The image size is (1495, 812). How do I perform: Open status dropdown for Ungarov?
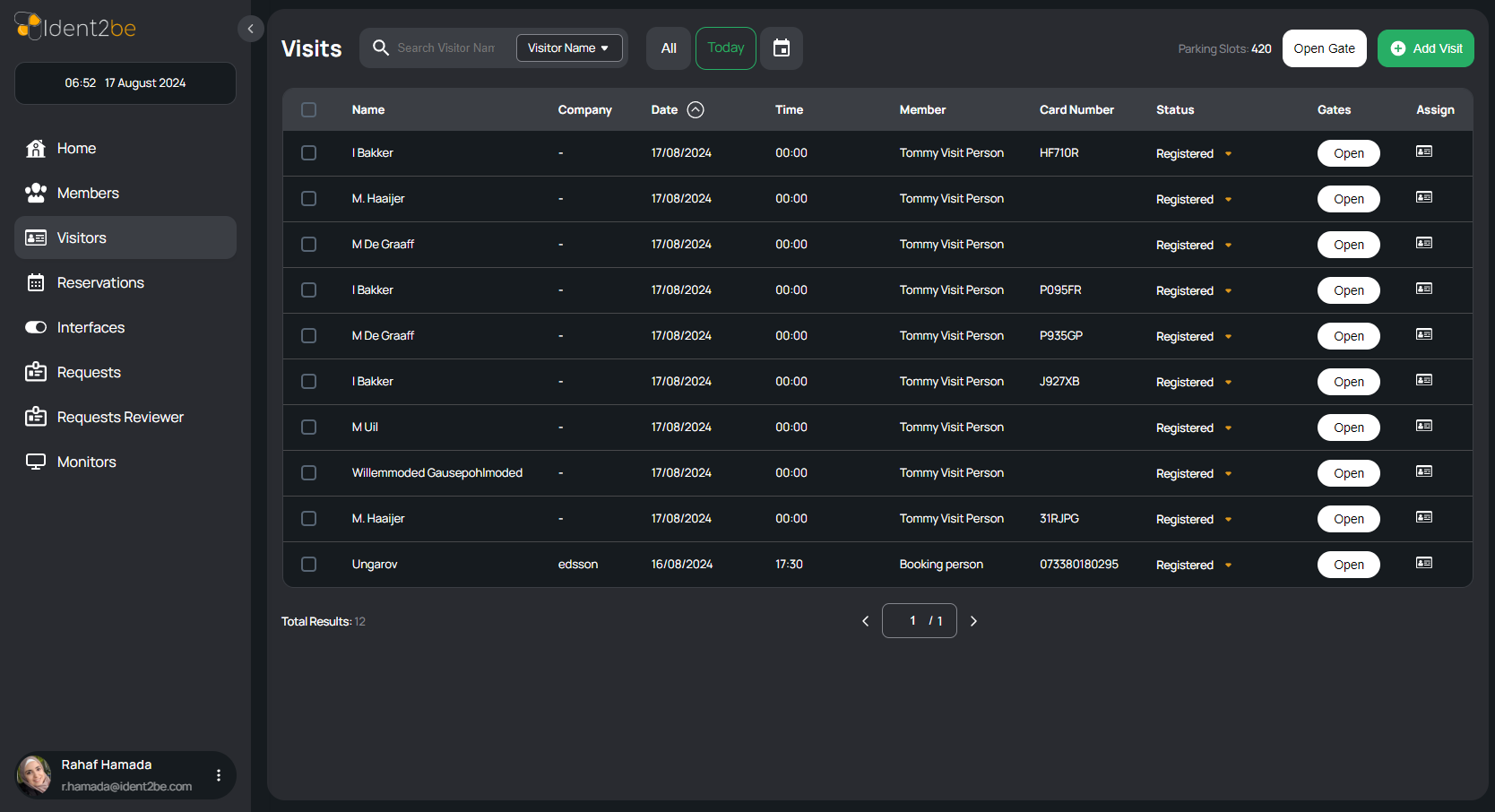coord(1228,566)
